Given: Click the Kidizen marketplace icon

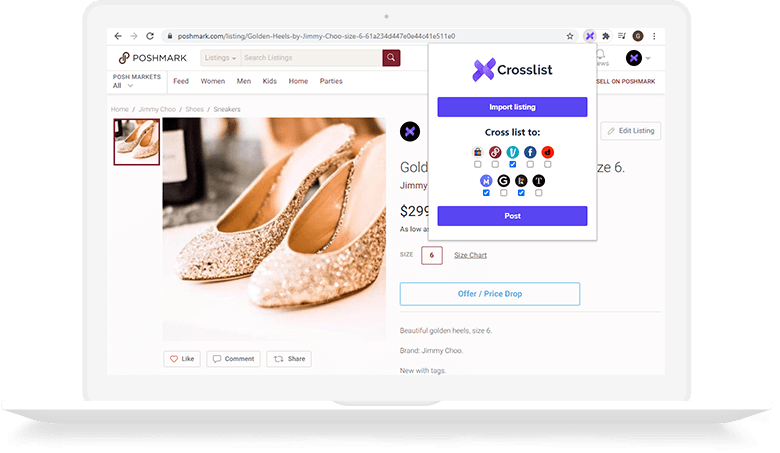Looking at the screenshot, I should click(521, 181).
